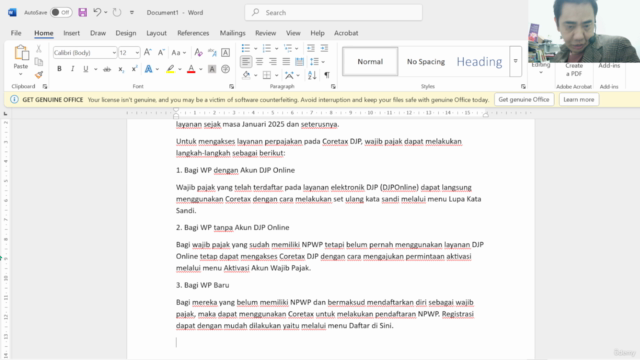640x360 pixels.
Task: Toggle character border icon
Action: click(x=225, y=52)
